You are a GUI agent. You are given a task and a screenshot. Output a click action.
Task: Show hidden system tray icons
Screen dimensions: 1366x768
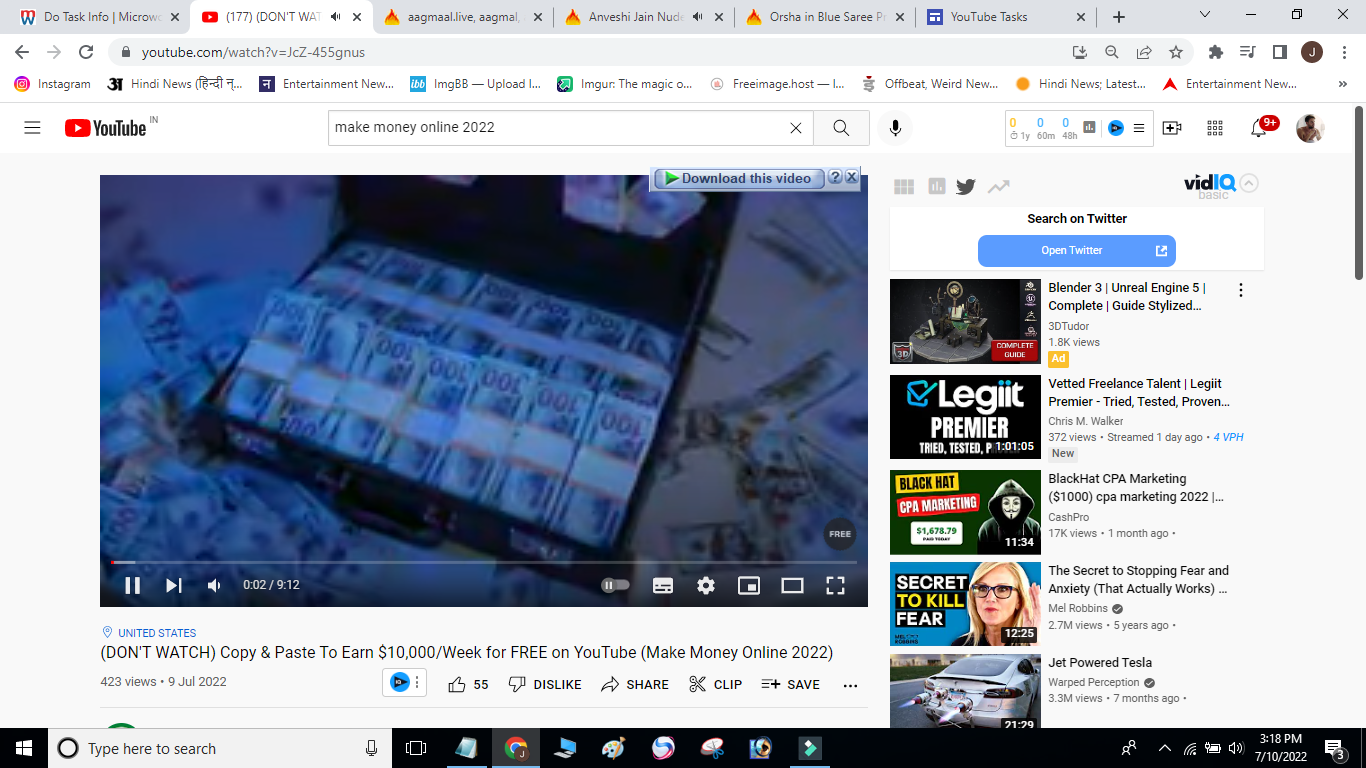click(1164, 748)
